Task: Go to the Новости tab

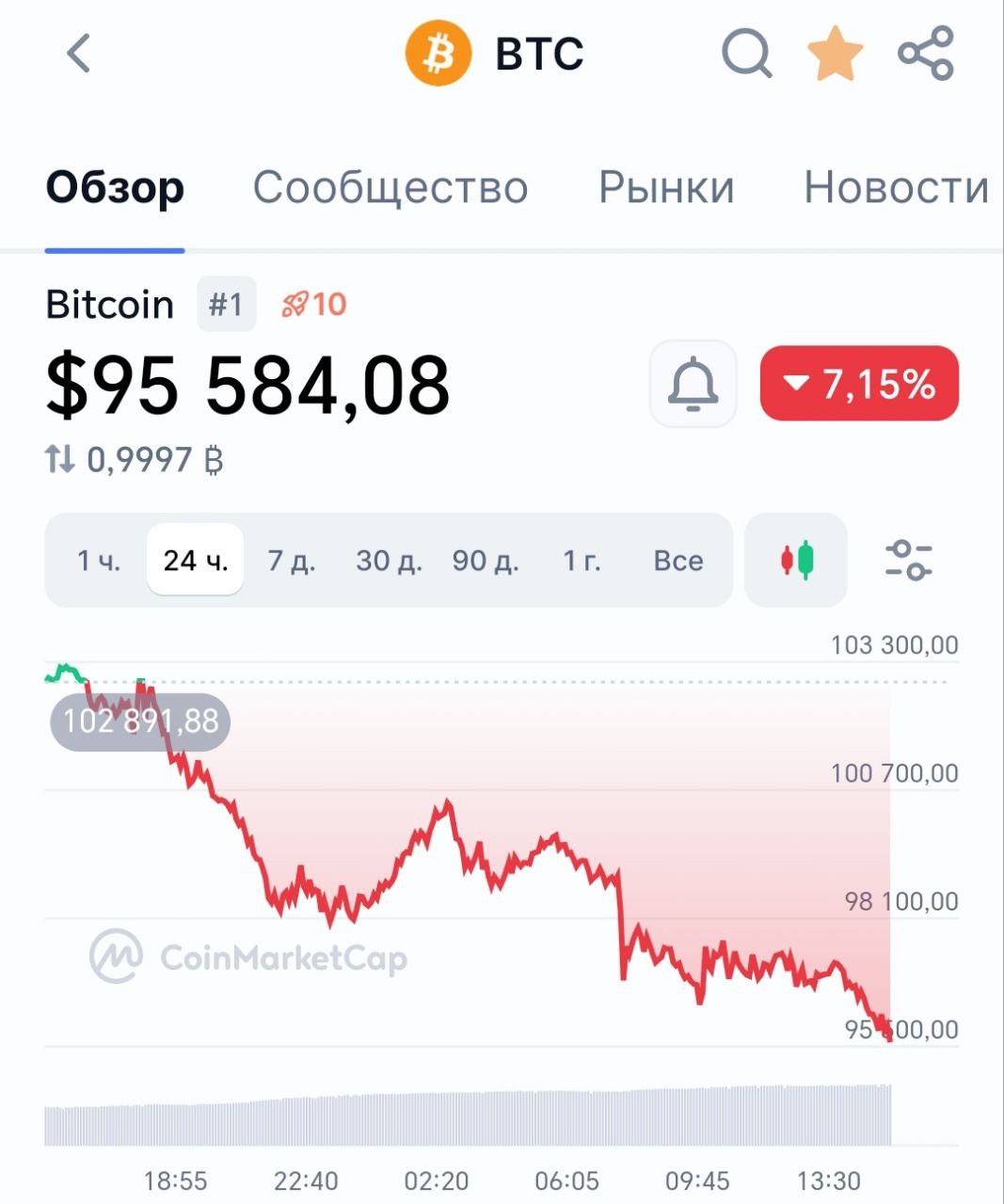Action: [x=896, y=187]
